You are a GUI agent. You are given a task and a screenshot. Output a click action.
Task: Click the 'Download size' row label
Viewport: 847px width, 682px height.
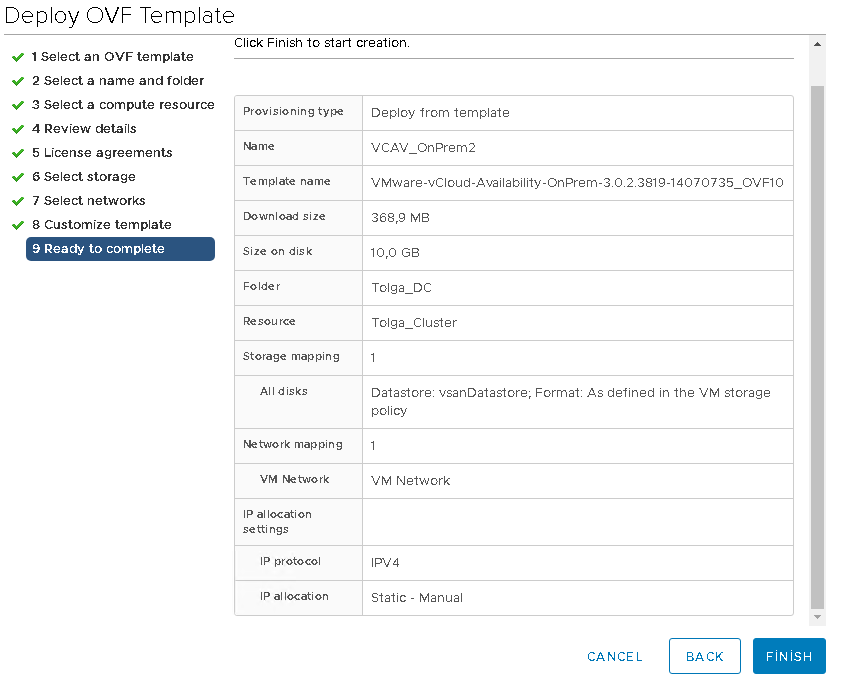click(284, 216)
